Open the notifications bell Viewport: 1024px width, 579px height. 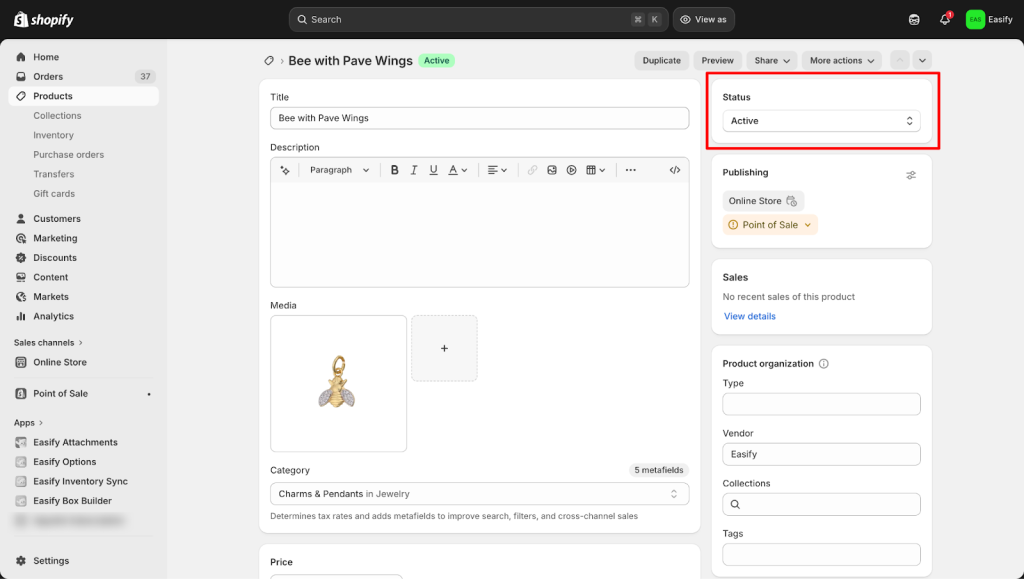[944, 19]
